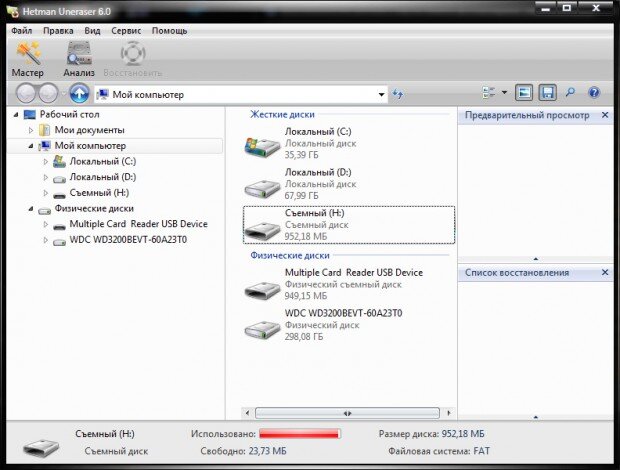Viewport: 620px width, 470px height.
Task: Launch the Мастер wizard tool
Action: pyautogui.click(x=28, y=60)
